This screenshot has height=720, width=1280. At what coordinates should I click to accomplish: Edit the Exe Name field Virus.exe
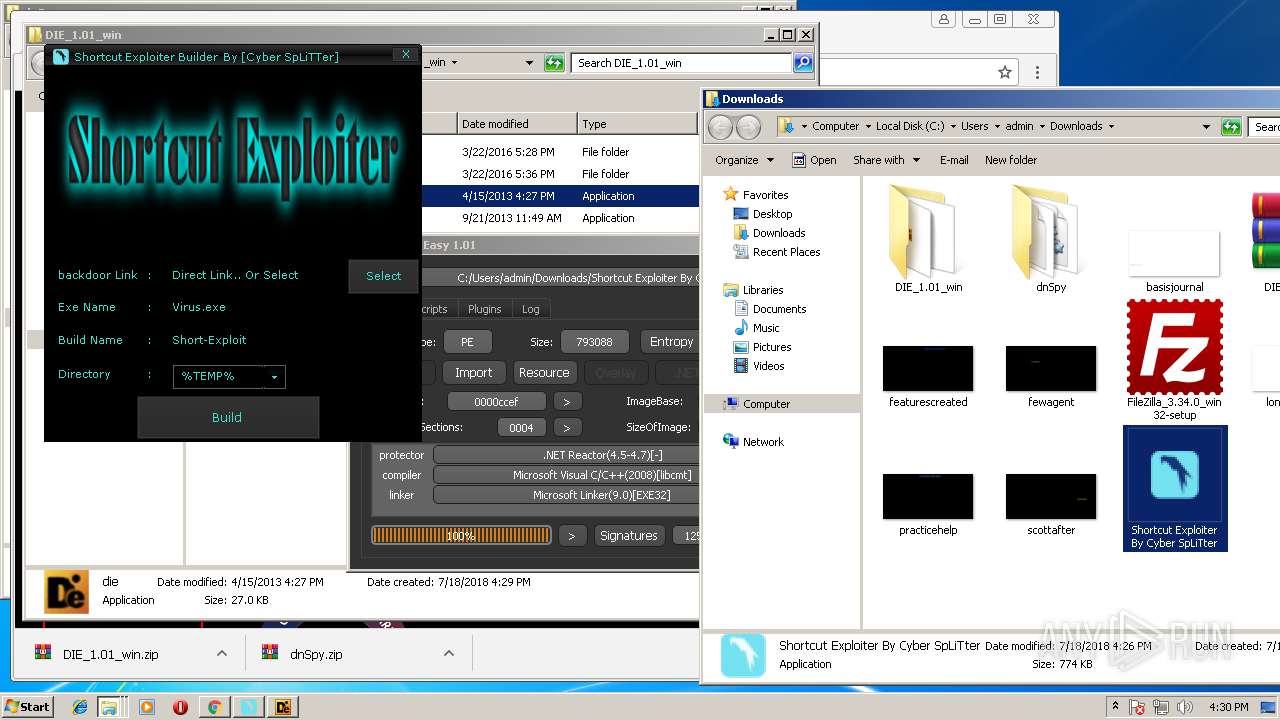coord(199,307)
